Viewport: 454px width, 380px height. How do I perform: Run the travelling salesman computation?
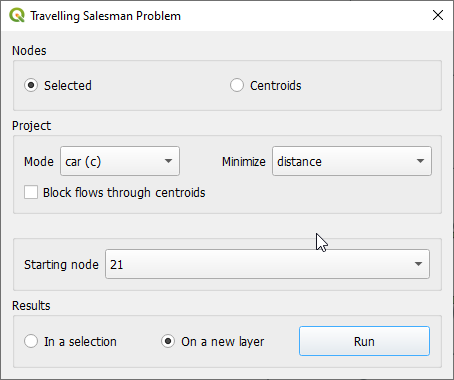(x=364, y=341)
